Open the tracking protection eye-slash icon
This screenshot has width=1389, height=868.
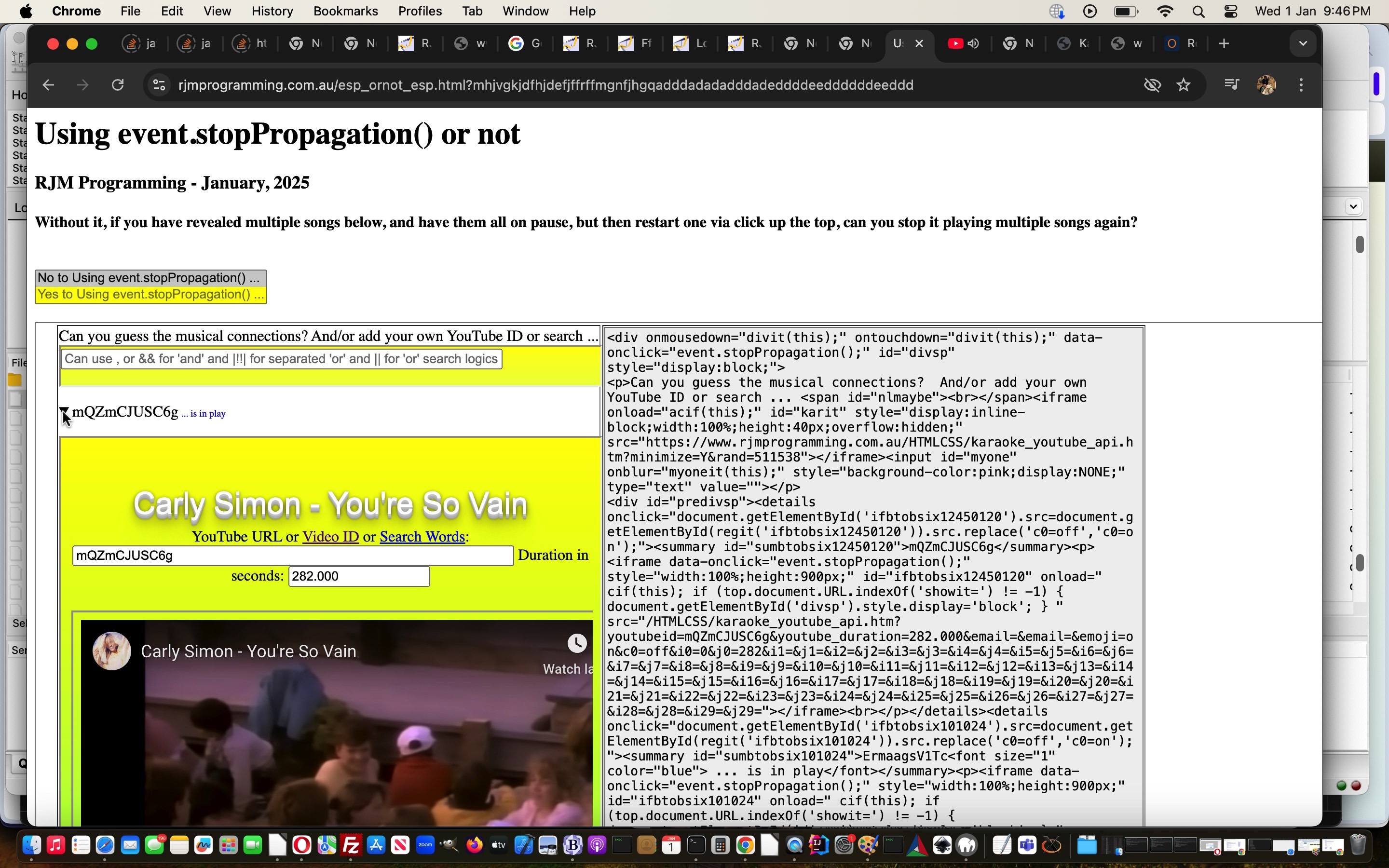(1152, 85)
